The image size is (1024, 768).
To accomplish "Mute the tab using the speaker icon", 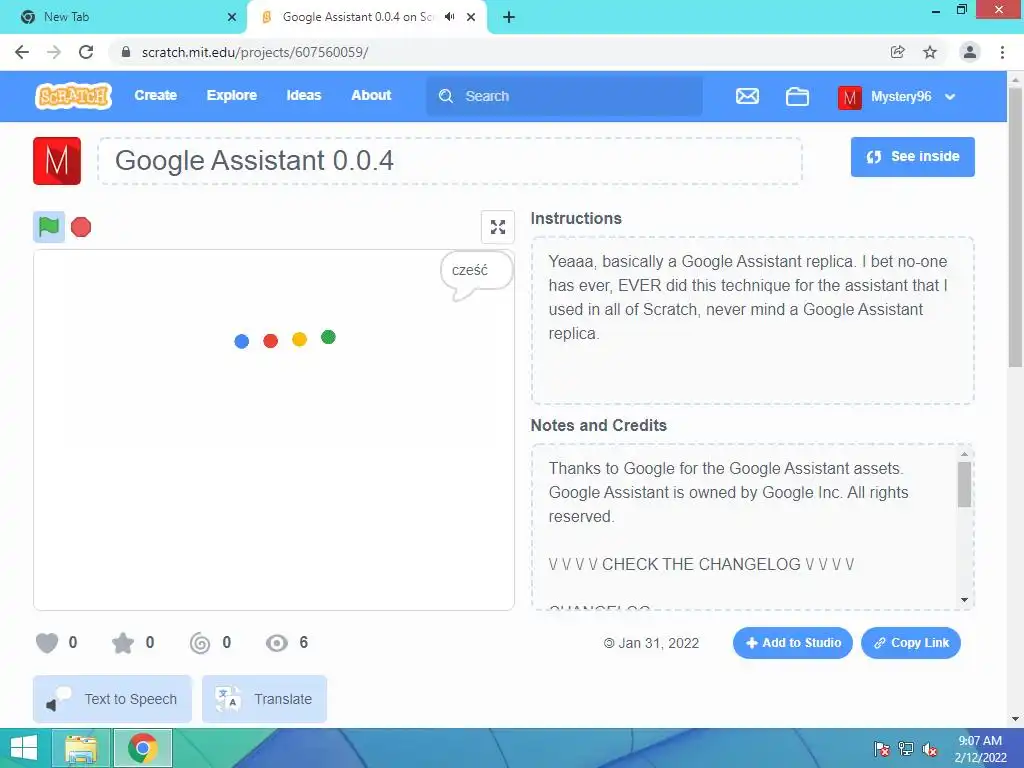I will point(449,17).
